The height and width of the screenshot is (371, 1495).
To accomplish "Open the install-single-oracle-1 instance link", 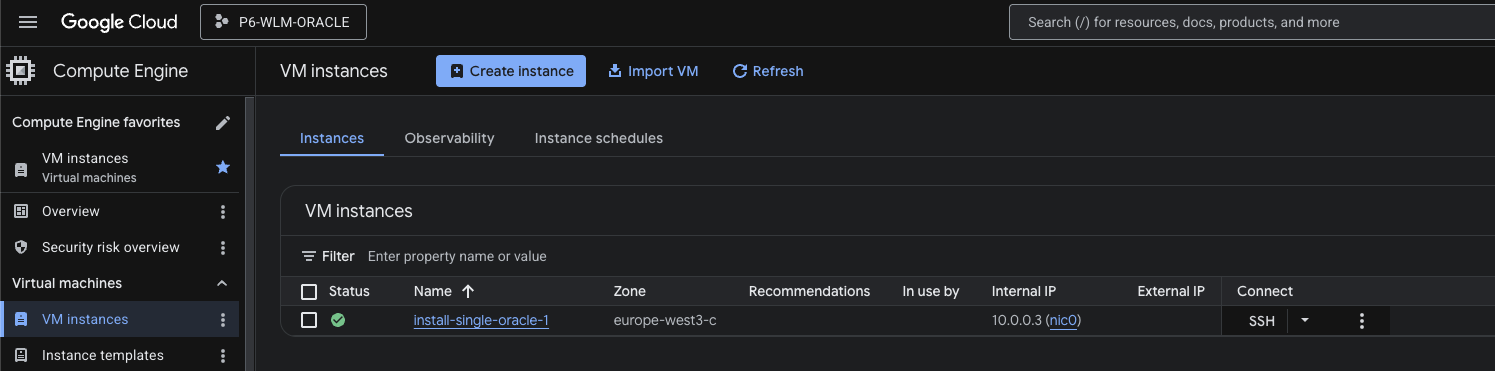I will pyautogui.click(x=481, y=320).
